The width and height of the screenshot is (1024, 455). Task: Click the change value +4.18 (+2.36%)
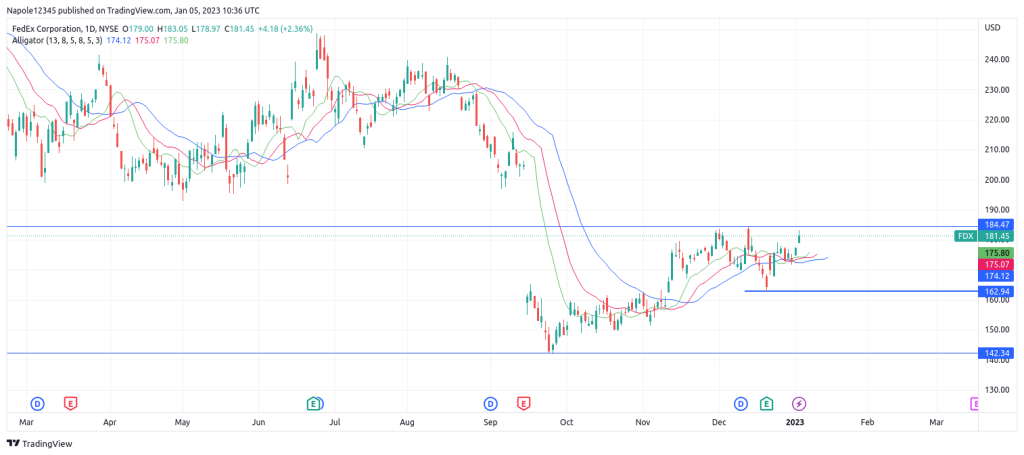click(285, 29)
